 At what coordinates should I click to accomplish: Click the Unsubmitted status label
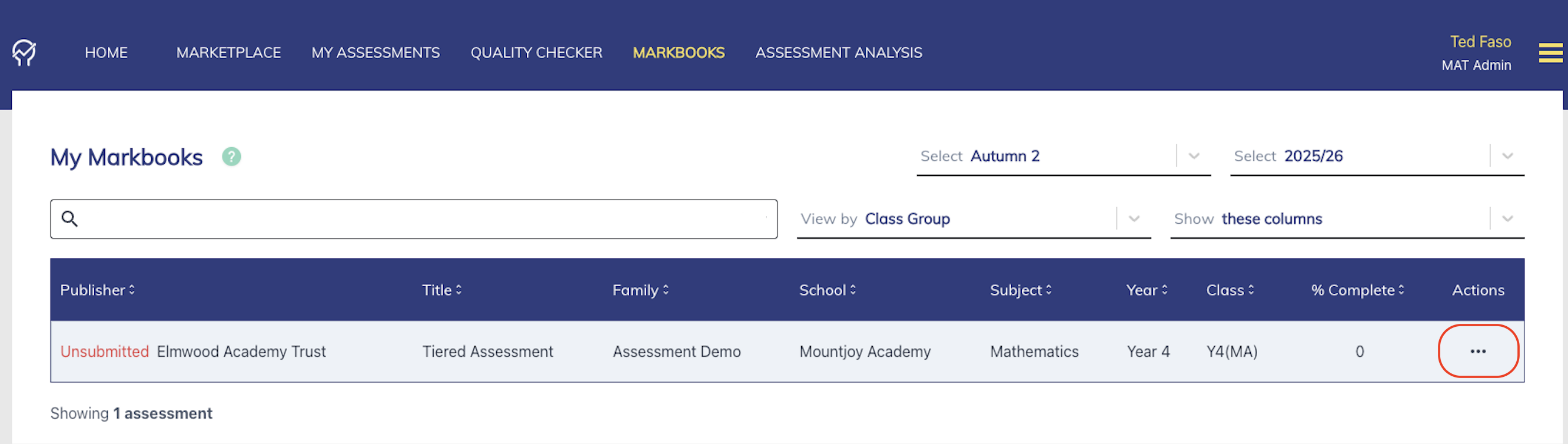coord(104,352)
